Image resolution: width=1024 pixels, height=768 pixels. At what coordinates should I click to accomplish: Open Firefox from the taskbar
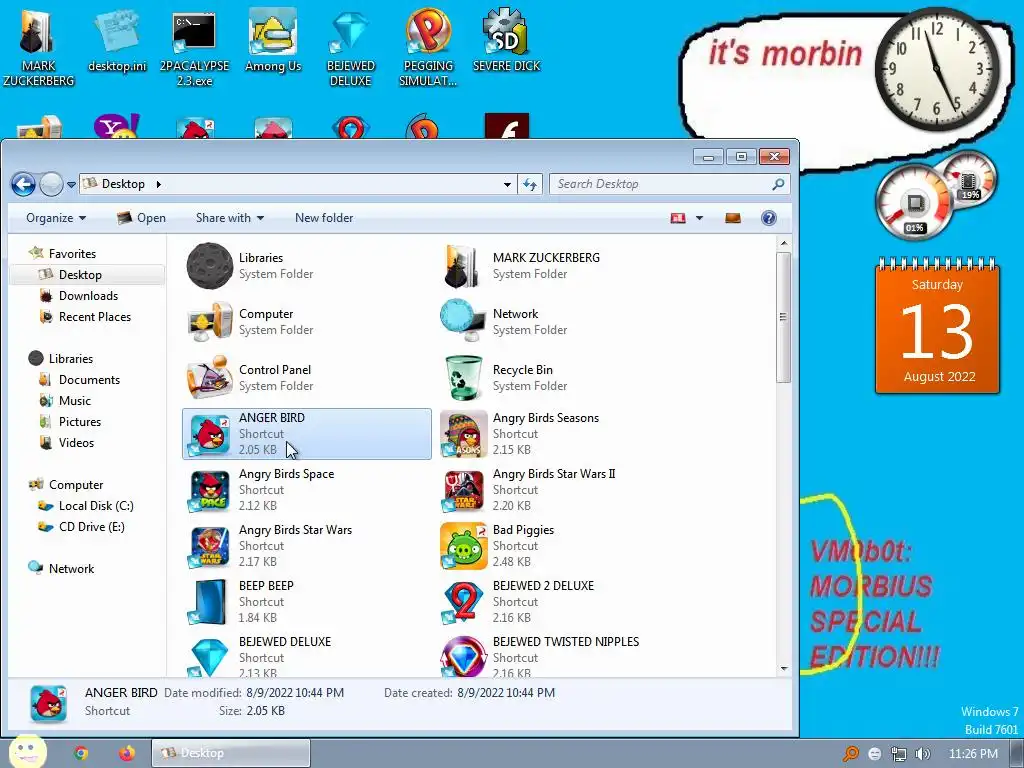pyautogui.click(x=127, y=753)
